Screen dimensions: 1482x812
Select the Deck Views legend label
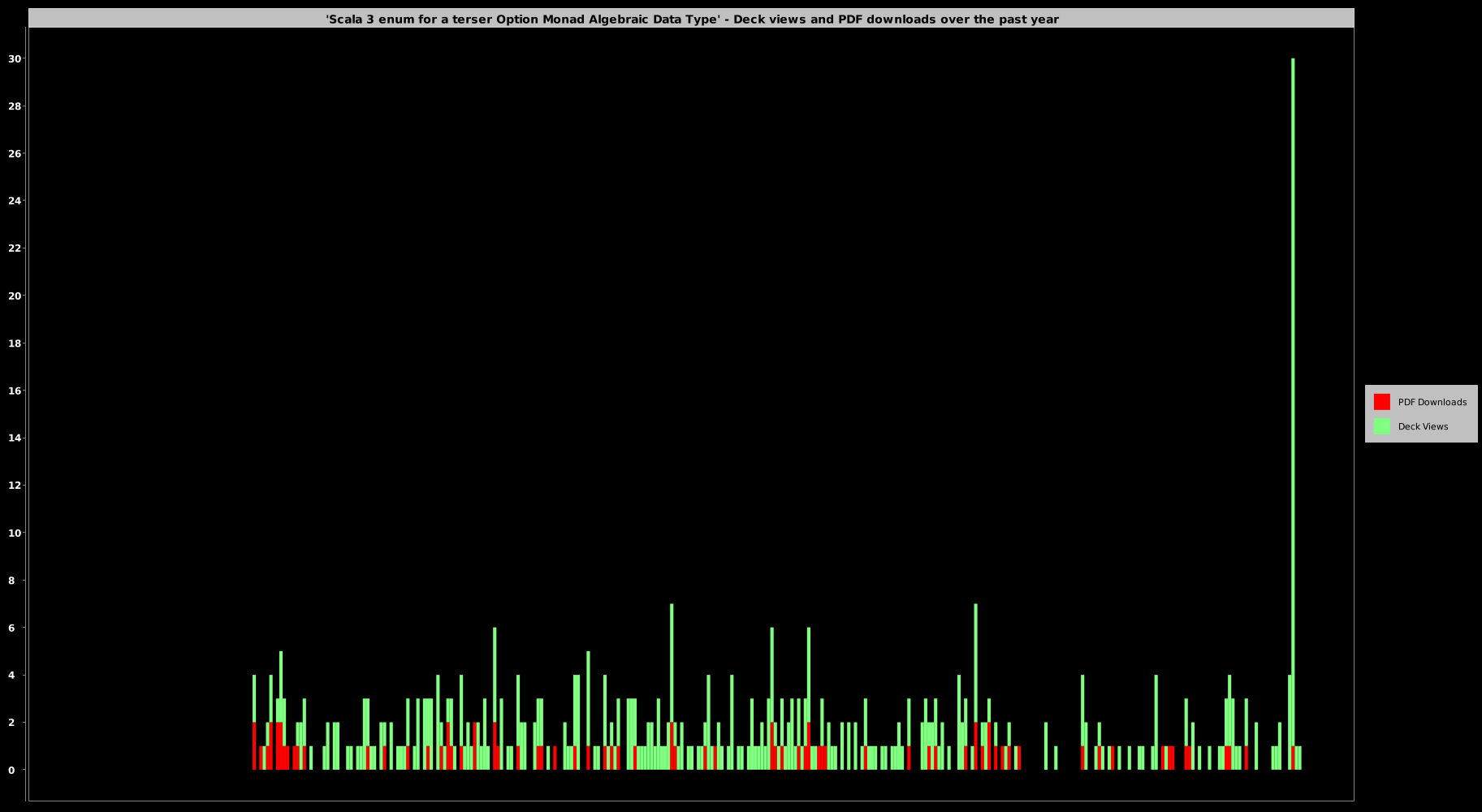[1423, 426]
